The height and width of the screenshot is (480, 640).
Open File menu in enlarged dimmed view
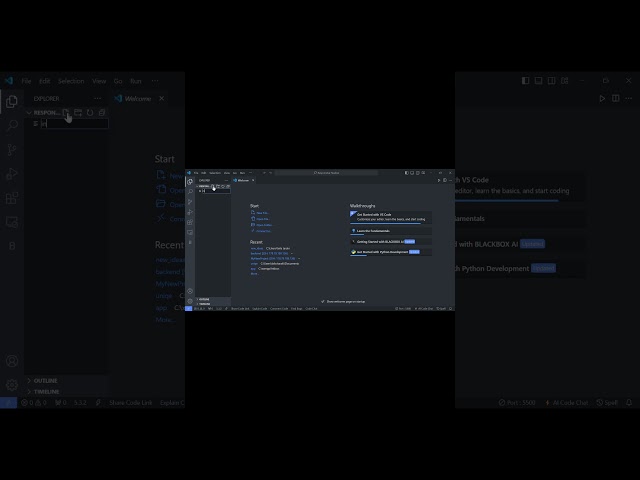[x=26, y=81]
